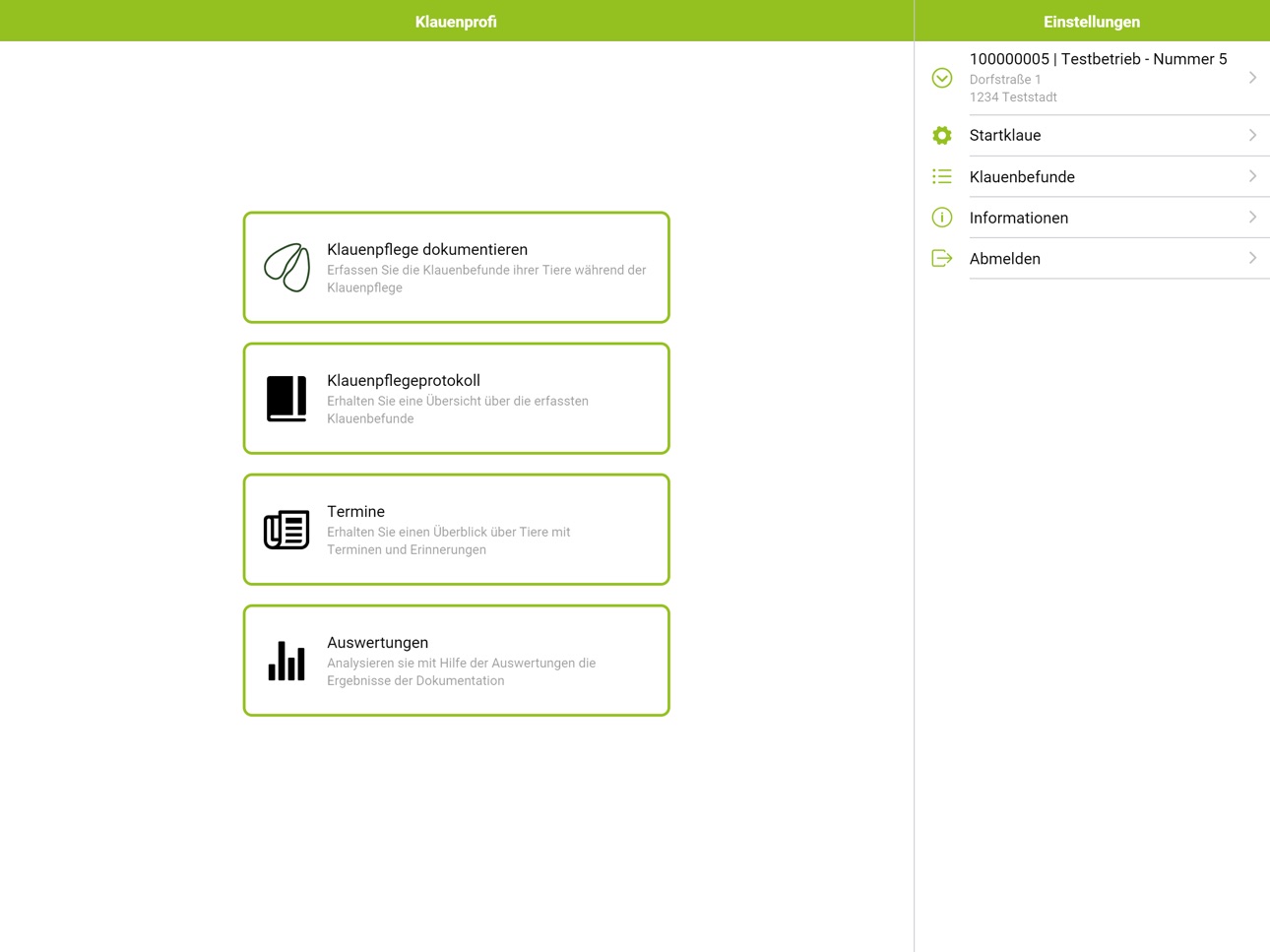Expand Startklaue via its right chevron
Viewport: 1270px width, 952px height.
[x=1252, y=136]
